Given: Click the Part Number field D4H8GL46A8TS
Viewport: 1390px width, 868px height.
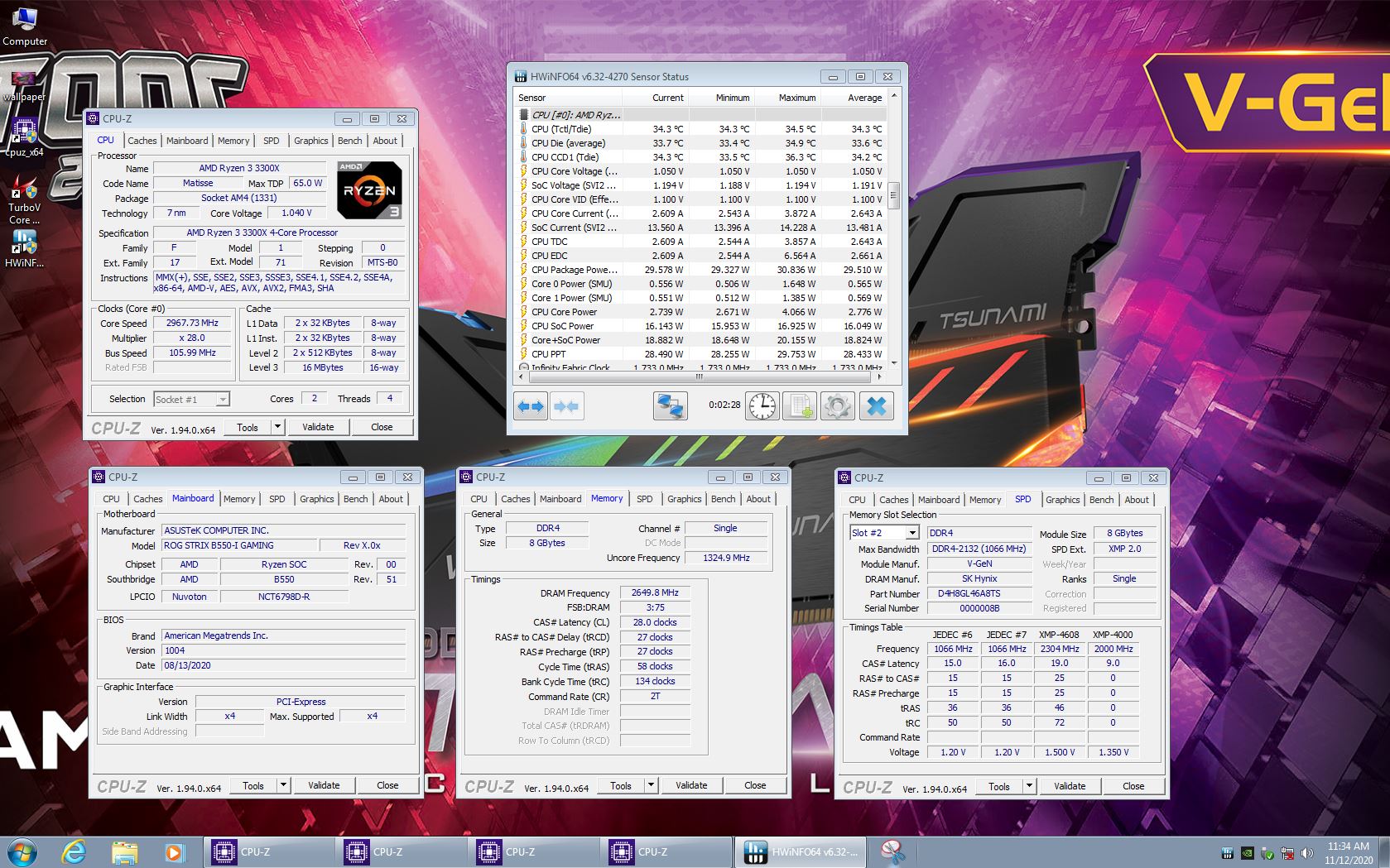Looking at the screenshot, I should [979, 594].
